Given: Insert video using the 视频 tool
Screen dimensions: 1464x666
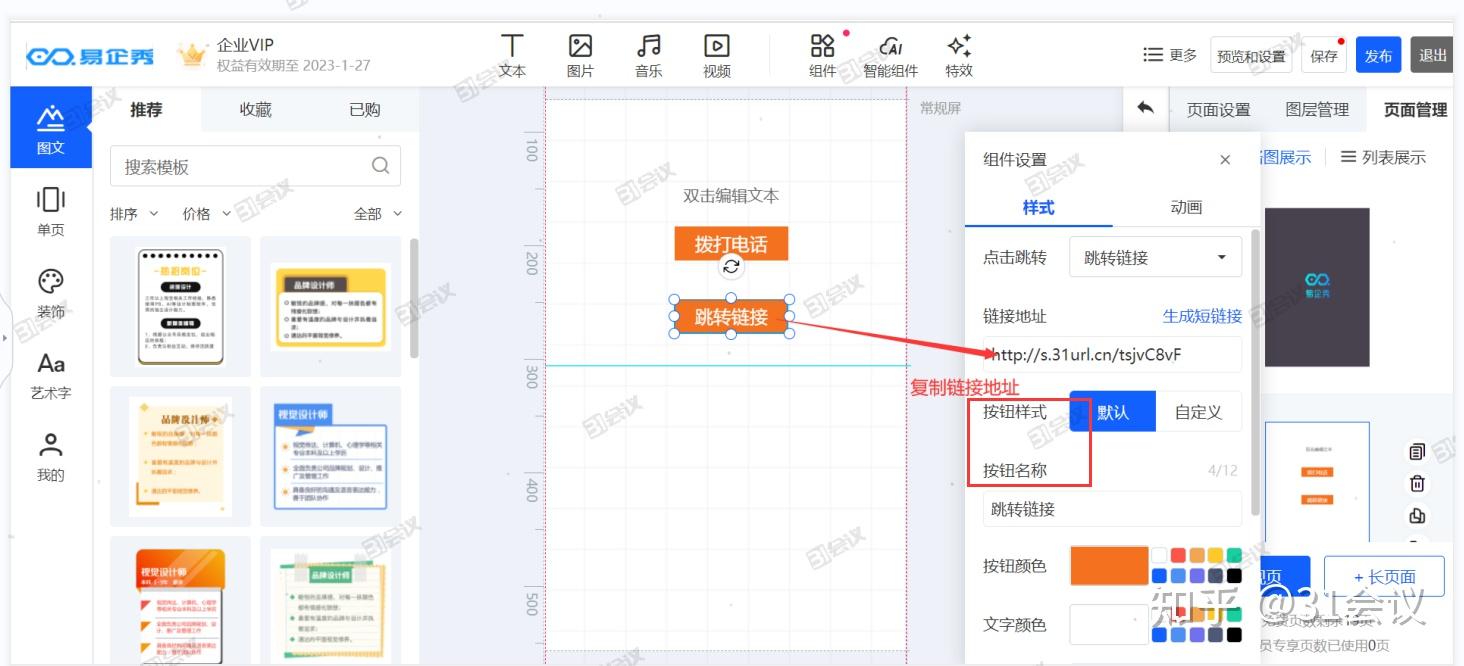Looking at the screenshot, I should coord(716,55).
